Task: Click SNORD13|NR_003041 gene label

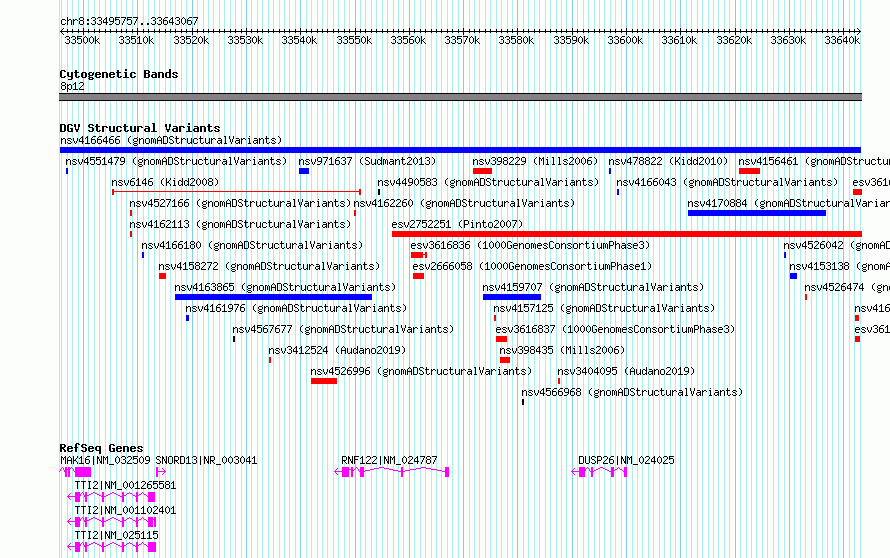Action: coord(207,460)
